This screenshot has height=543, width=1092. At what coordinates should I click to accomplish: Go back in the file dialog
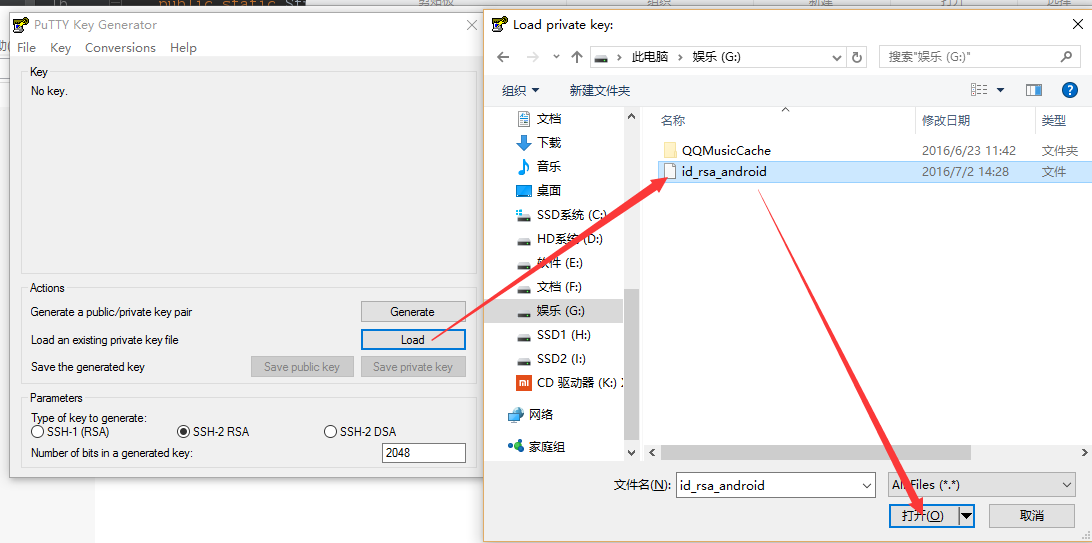pos(503,57)
